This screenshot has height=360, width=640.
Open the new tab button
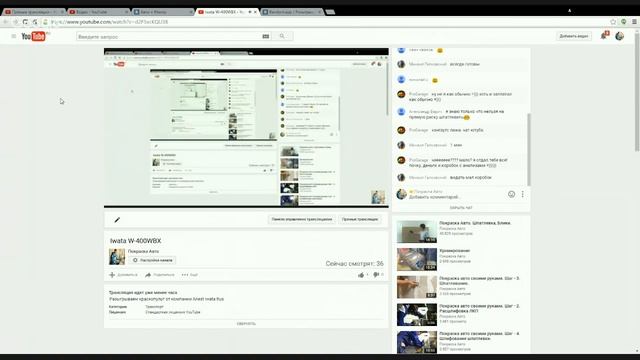click(330, 12)
